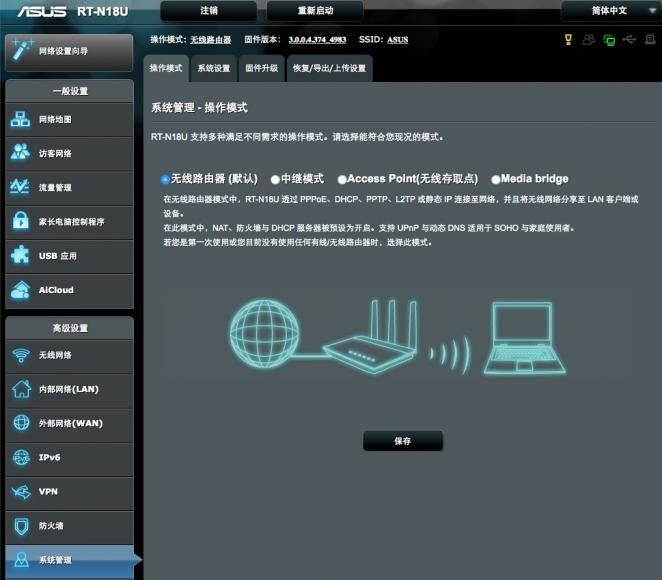Switch to the 操作模式 tab
662x580 pixels.
[x=166, y=68]
